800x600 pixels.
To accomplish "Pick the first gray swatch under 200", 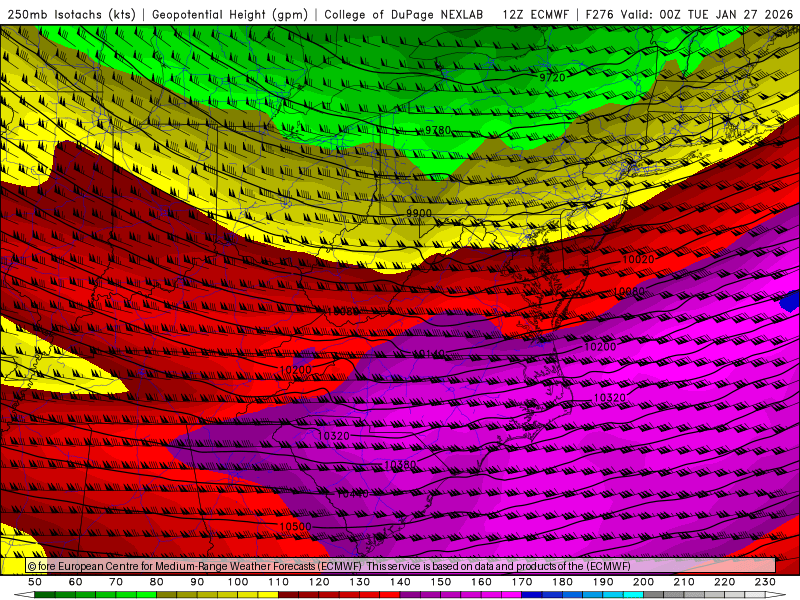I will (x=654, y=595).
